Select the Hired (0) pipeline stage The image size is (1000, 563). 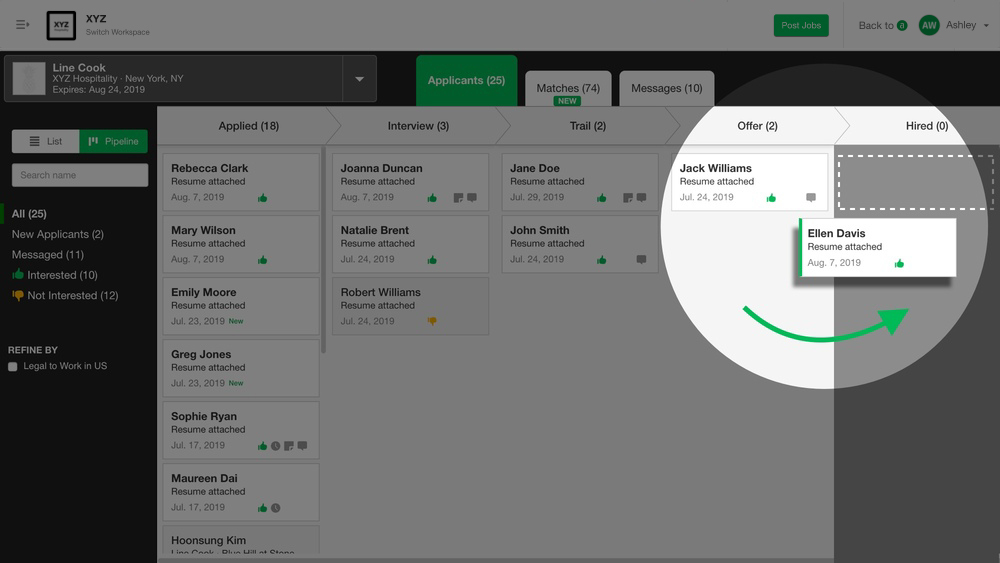pos(927,126)
